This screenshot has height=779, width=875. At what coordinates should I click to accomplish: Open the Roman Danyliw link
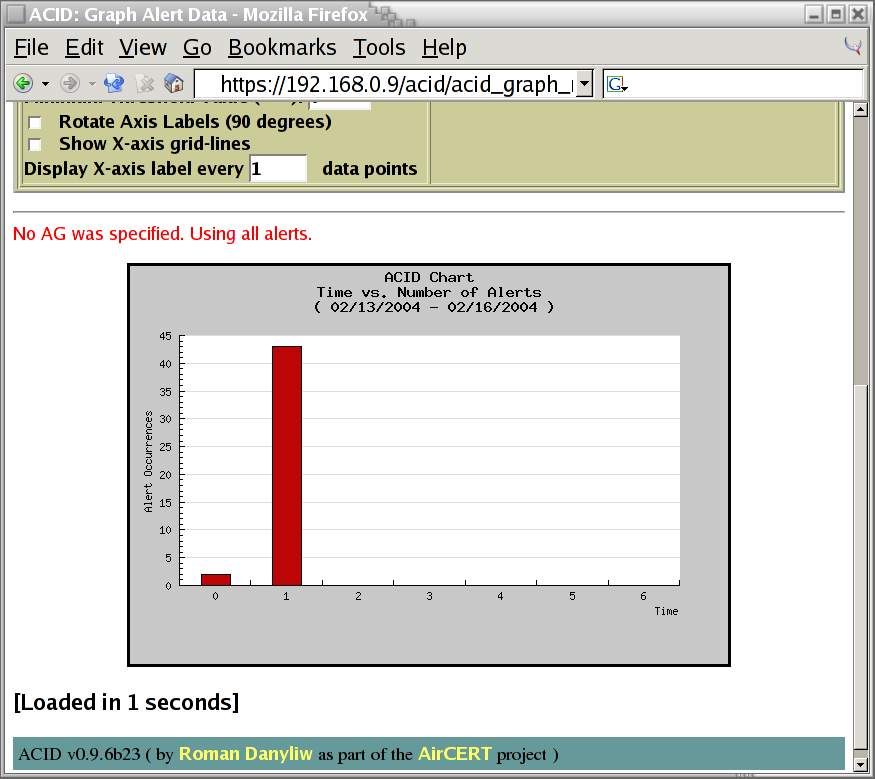246,754
